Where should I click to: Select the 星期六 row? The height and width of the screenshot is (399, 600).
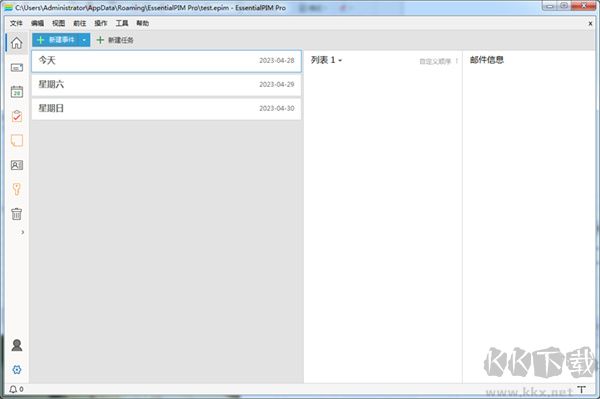166,85
